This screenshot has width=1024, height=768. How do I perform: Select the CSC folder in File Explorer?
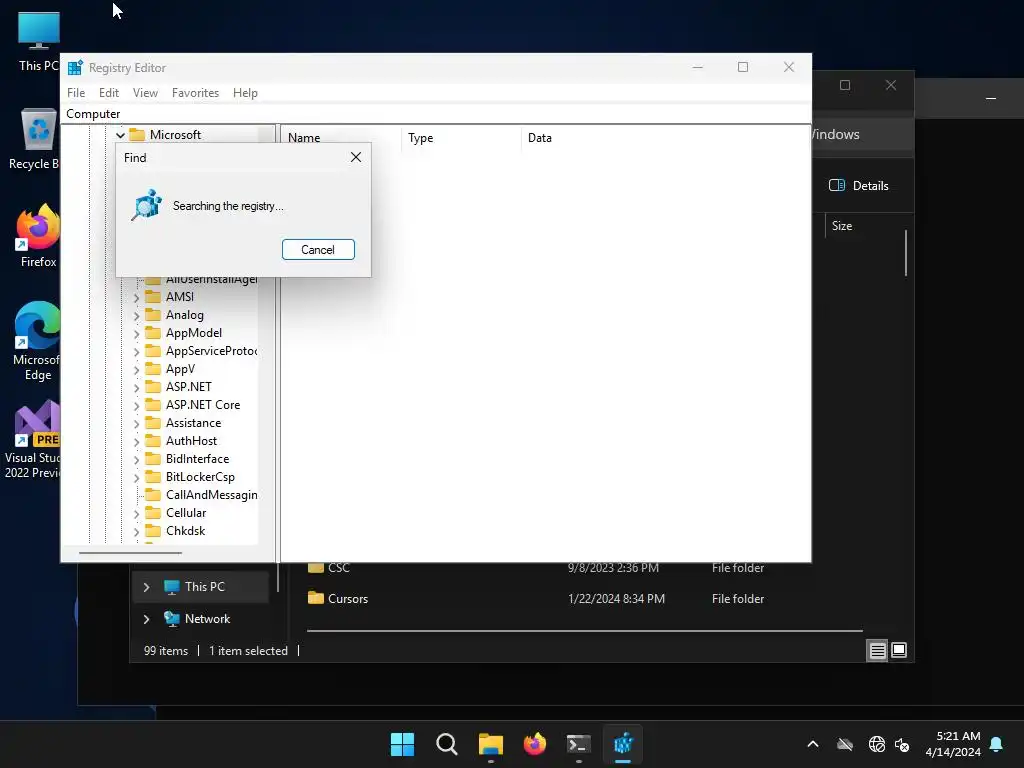point(339,568)
